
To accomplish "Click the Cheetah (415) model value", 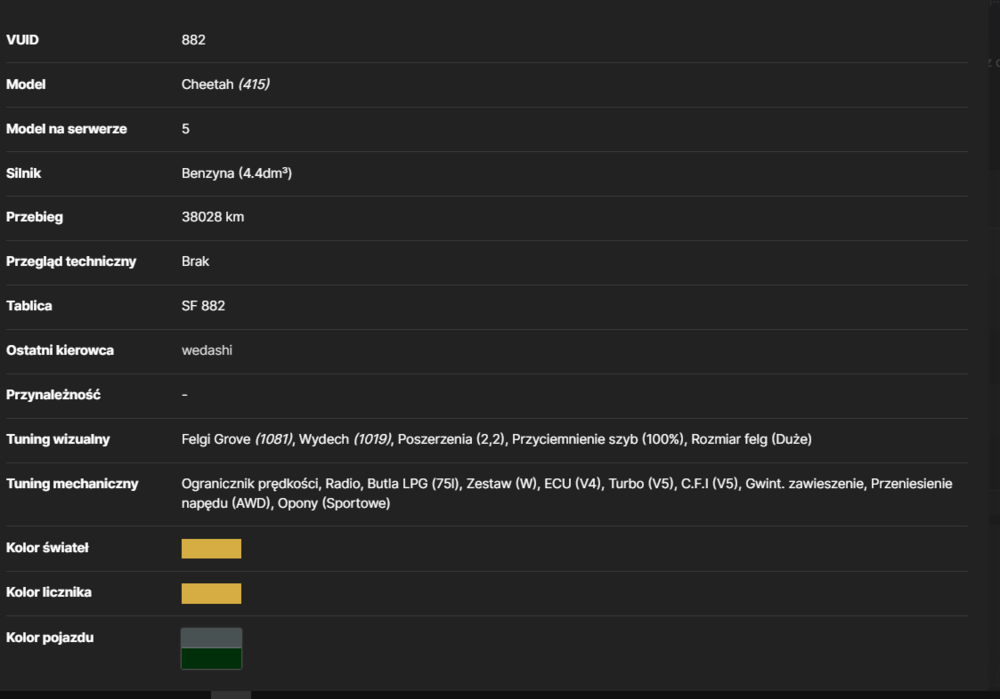I will [x=225, y=84].
